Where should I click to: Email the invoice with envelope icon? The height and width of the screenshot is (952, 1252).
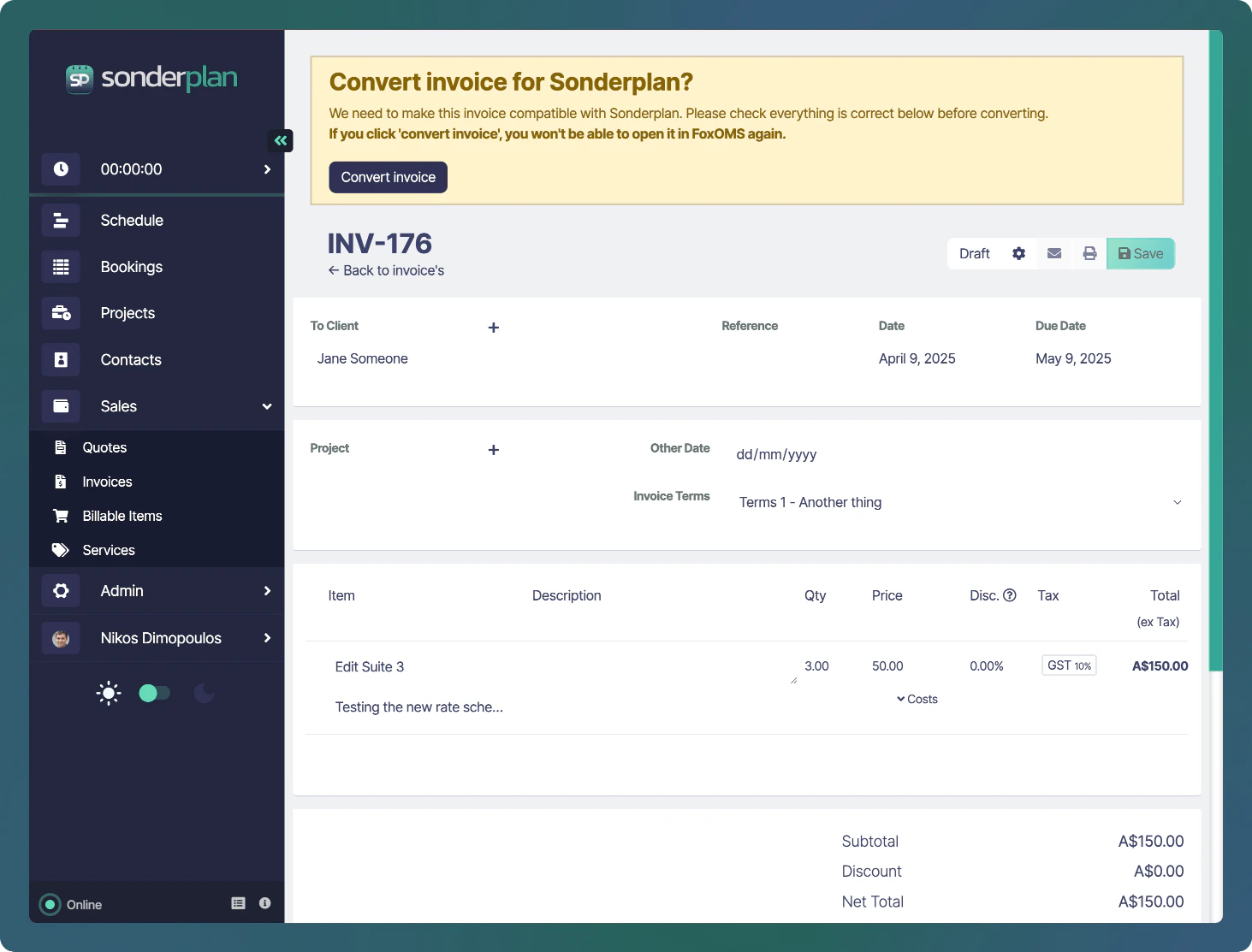[x=1054, y=253]
